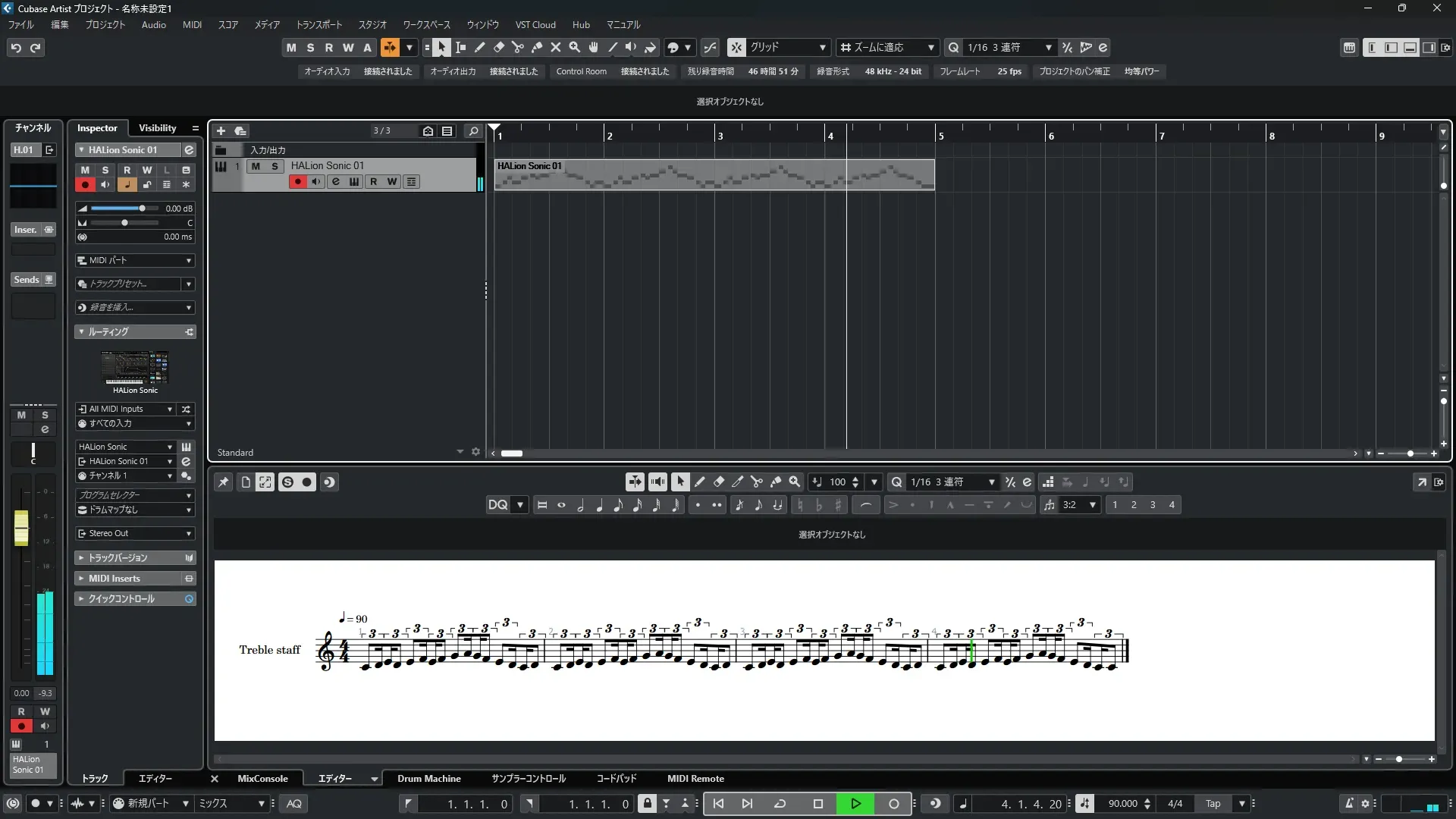Click the Tap tempo button
The image size is (1456, 819).
tap(1213, 804)
